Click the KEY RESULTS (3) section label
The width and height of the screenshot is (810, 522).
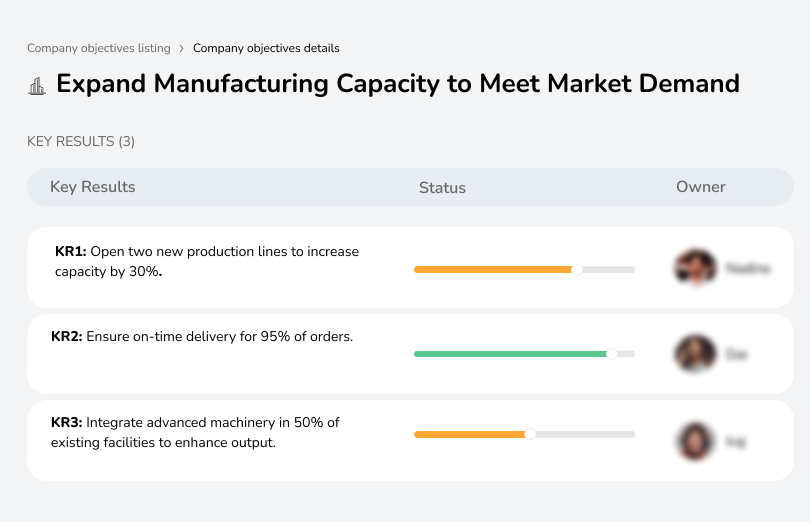(81, 142)
